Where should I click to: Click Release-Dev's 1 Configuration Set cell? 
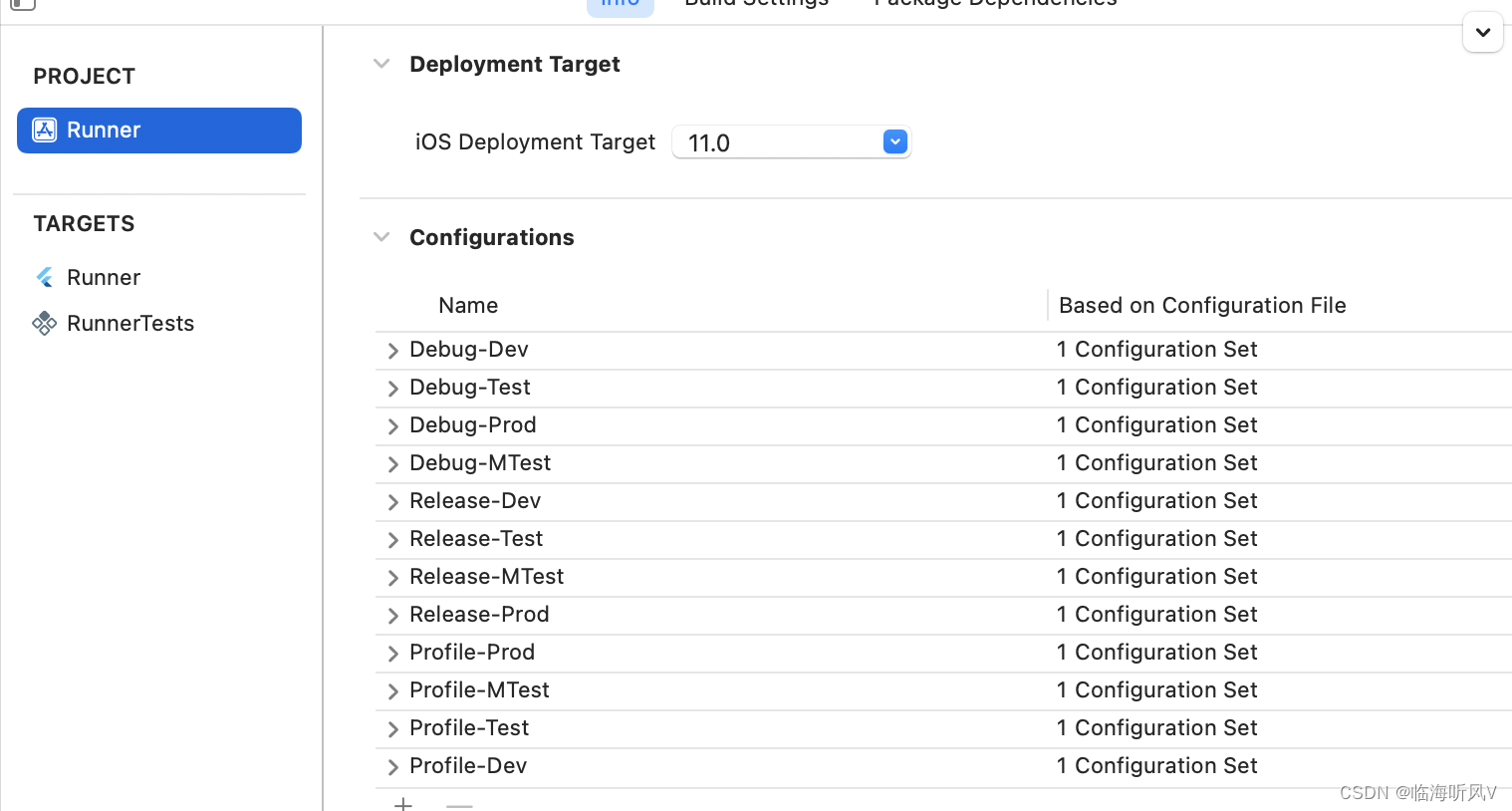[1157, 501]
